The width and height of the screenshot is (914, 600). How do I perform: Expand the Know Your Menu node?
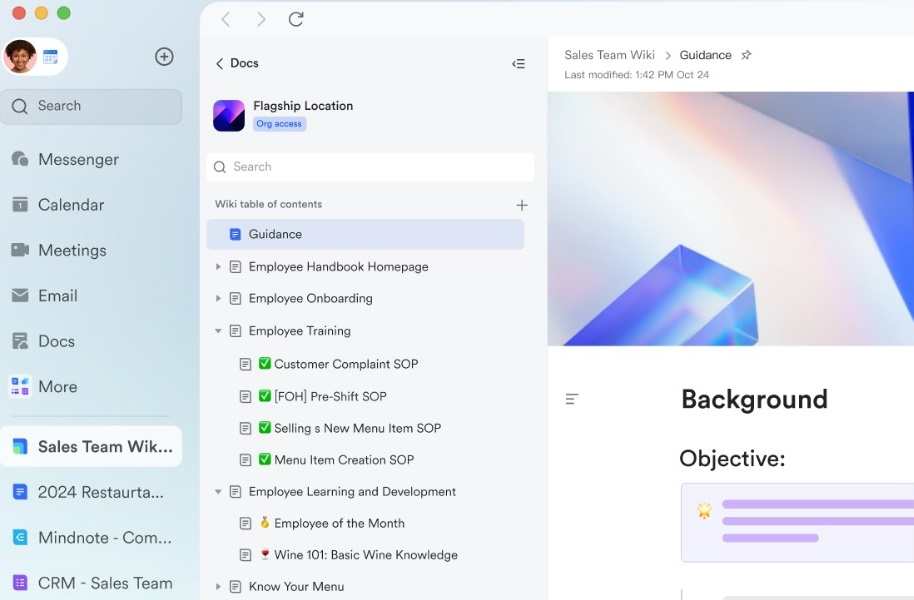(218, 587)
